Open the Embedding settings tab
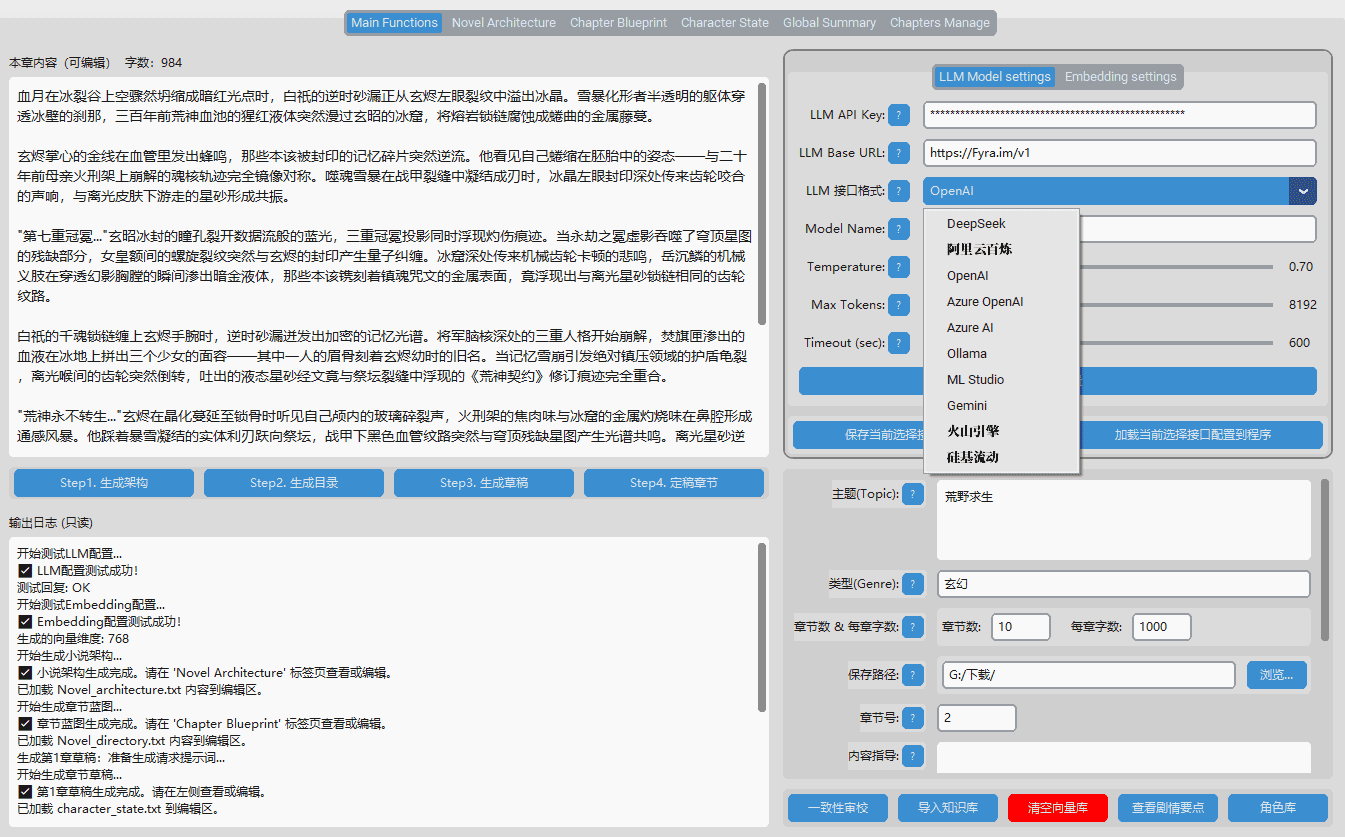The height and width of the screenshot is (837, 1345). pyautogui.click(x=1120, y=77)
